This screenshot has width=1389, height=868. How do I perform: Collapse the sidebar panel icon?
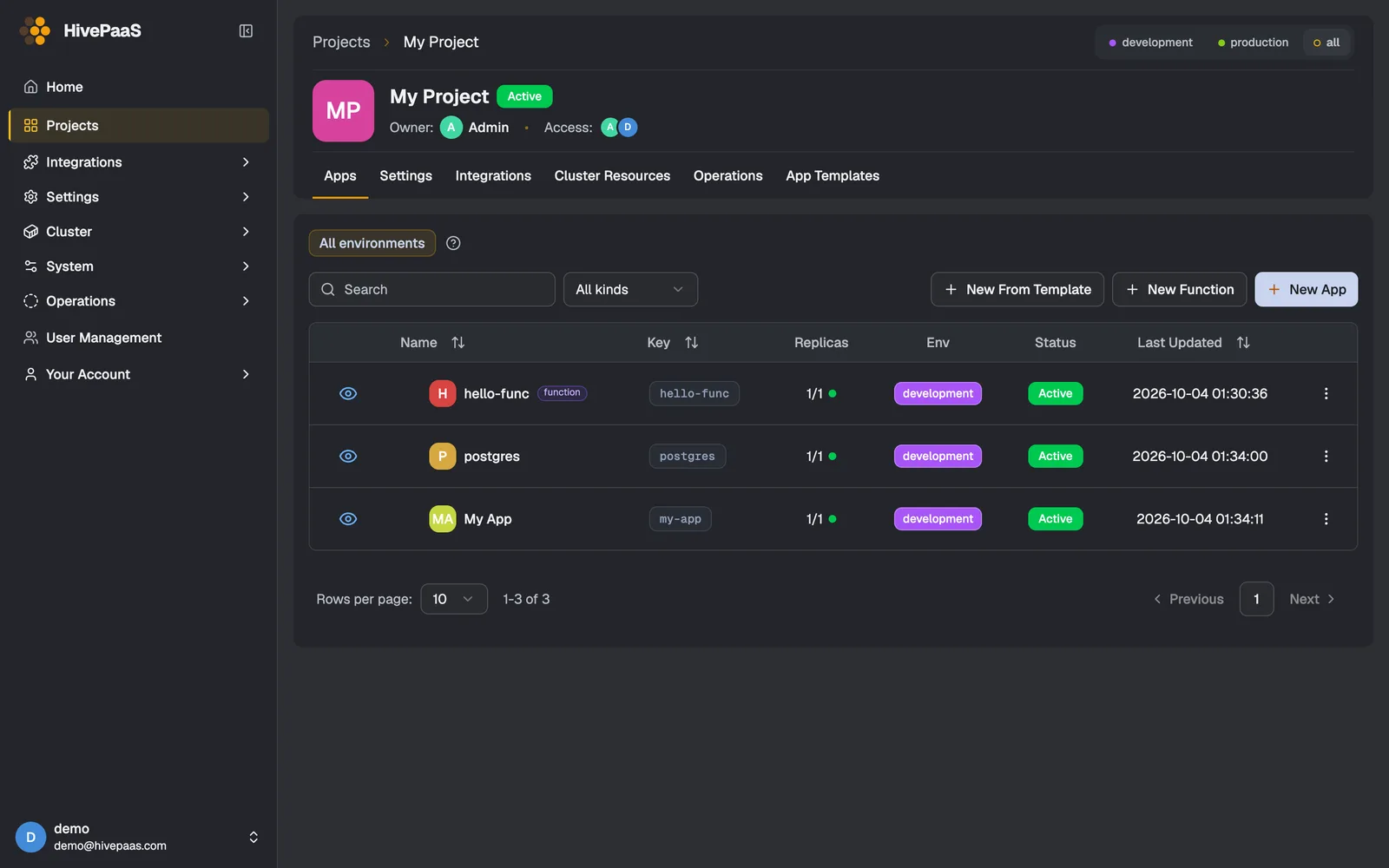tap(246, 31)
